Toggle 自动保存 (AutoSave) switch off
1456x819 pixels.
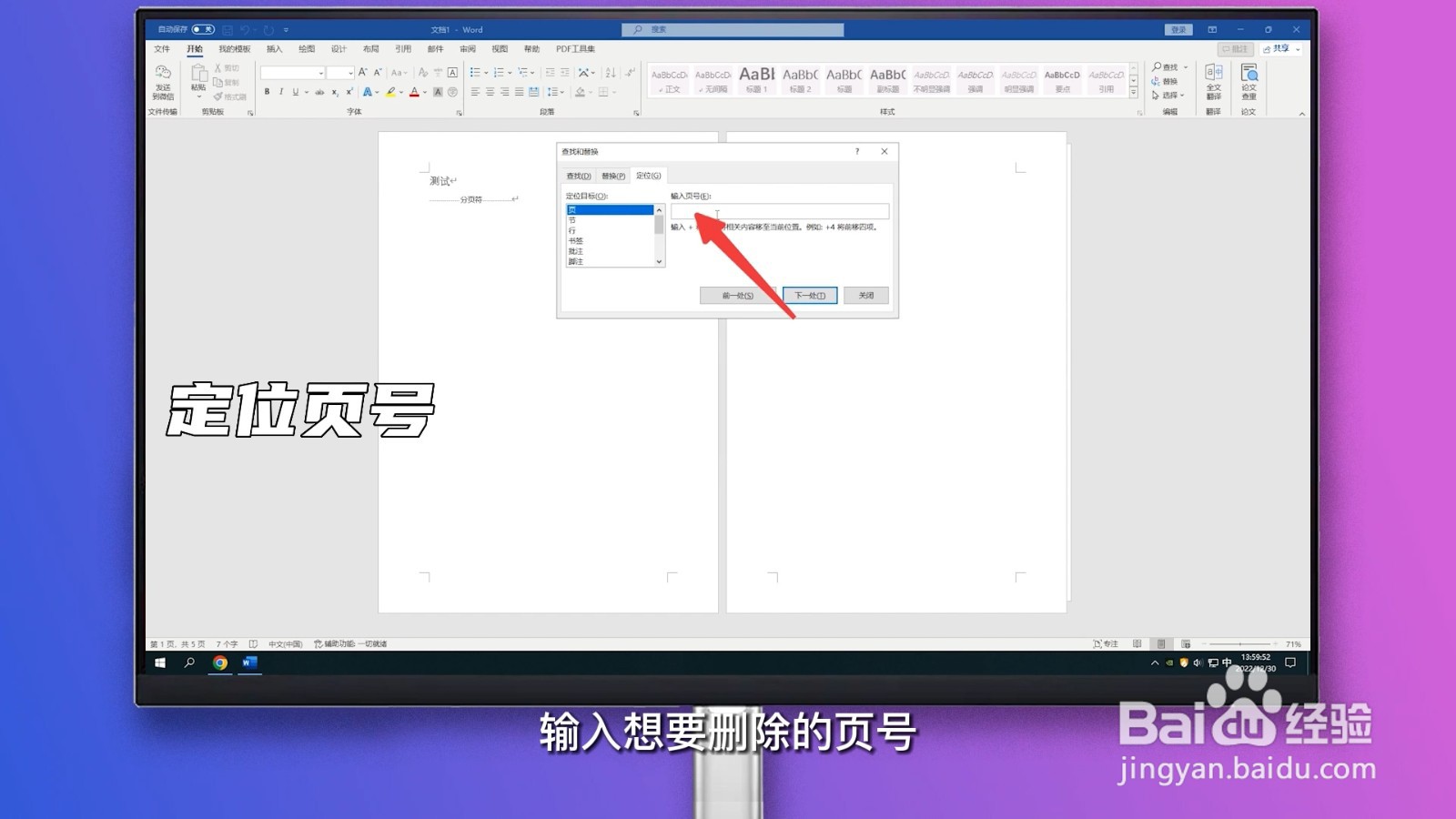[x=201, y=28]
